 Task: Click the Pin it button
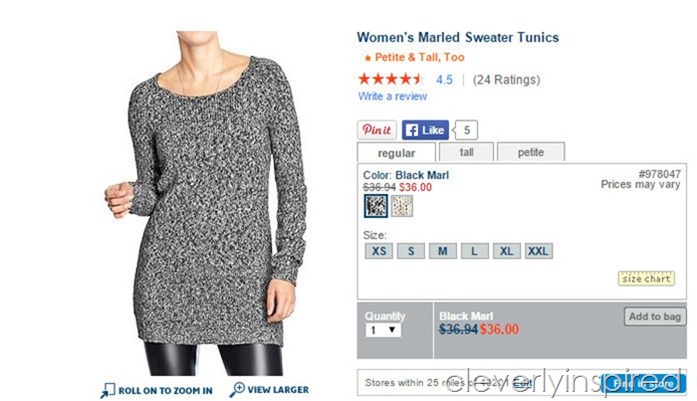(377, 130)
